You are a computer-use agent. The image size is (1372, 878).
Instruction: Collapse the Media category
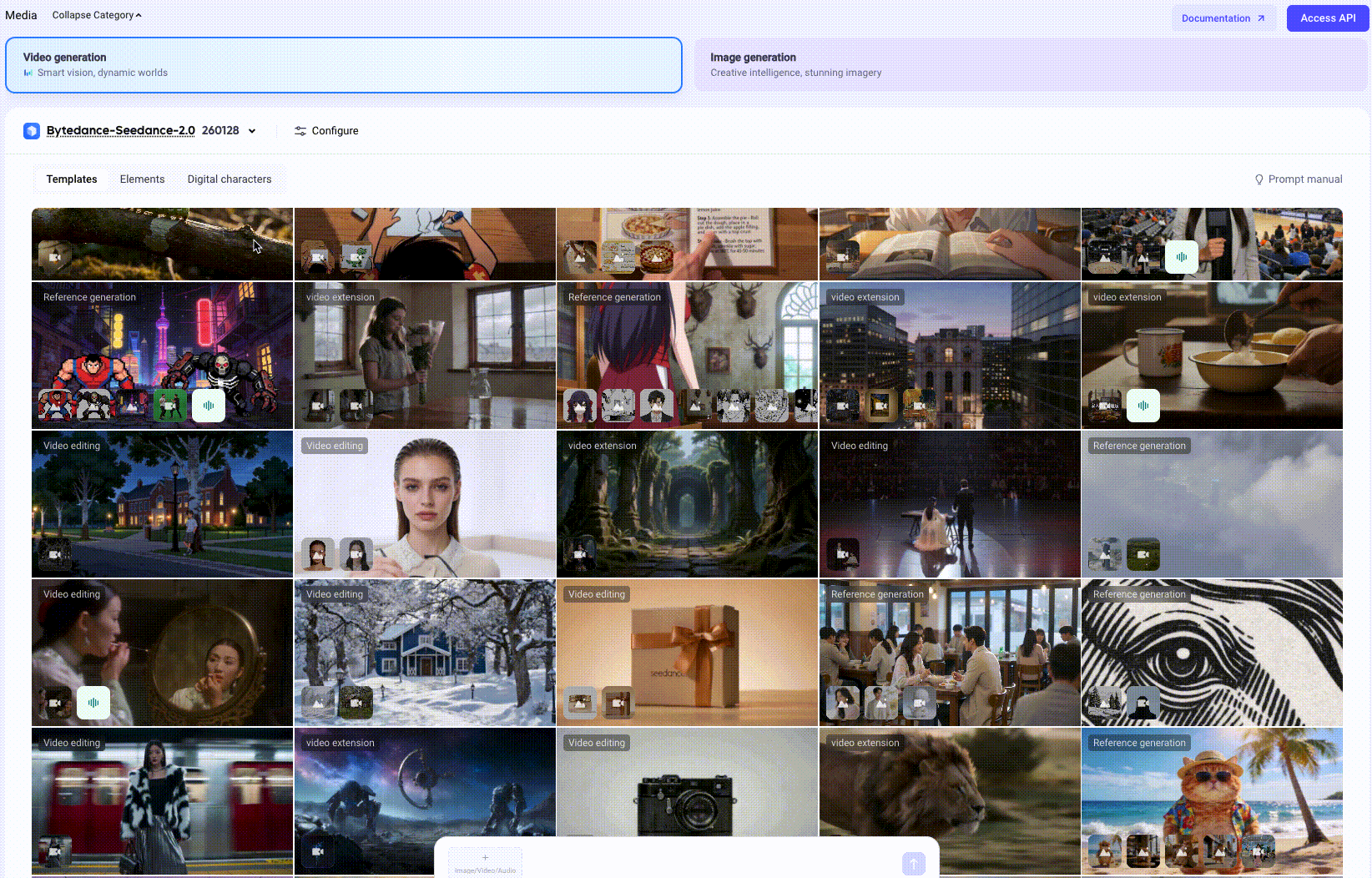[97, 15]
